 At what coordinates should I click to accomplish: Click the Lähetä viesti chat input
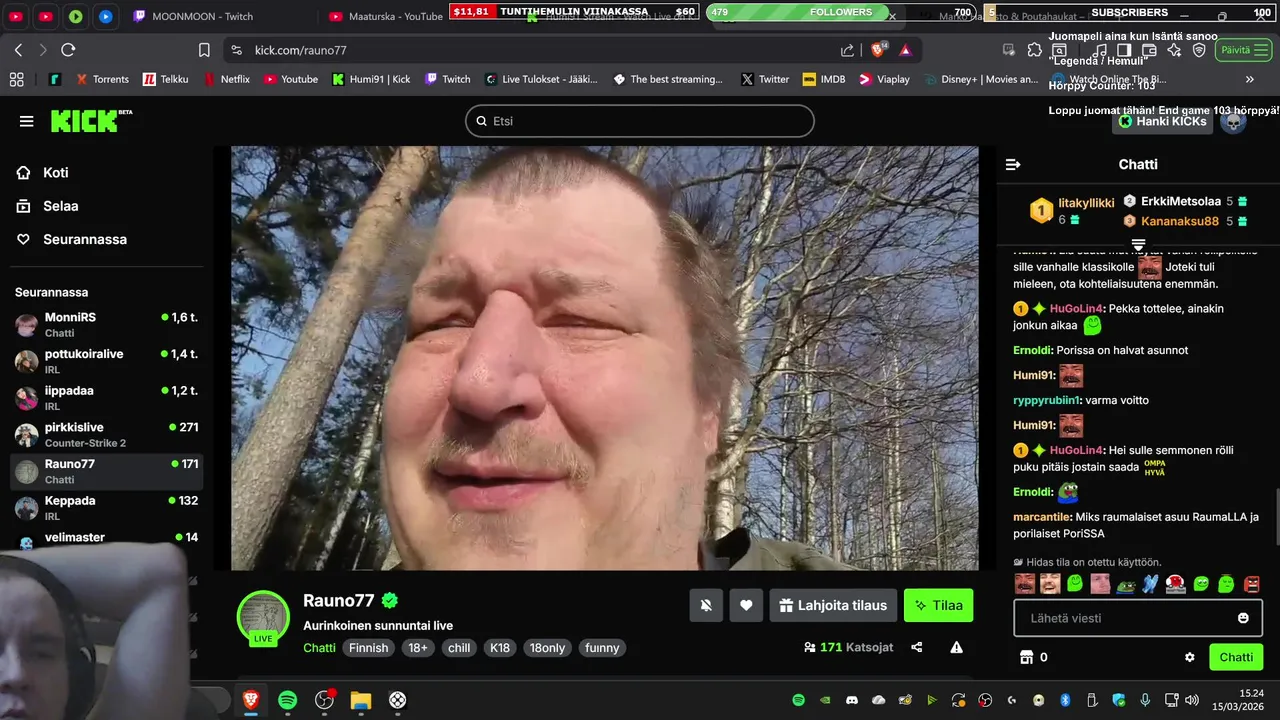pos(1138,618)
